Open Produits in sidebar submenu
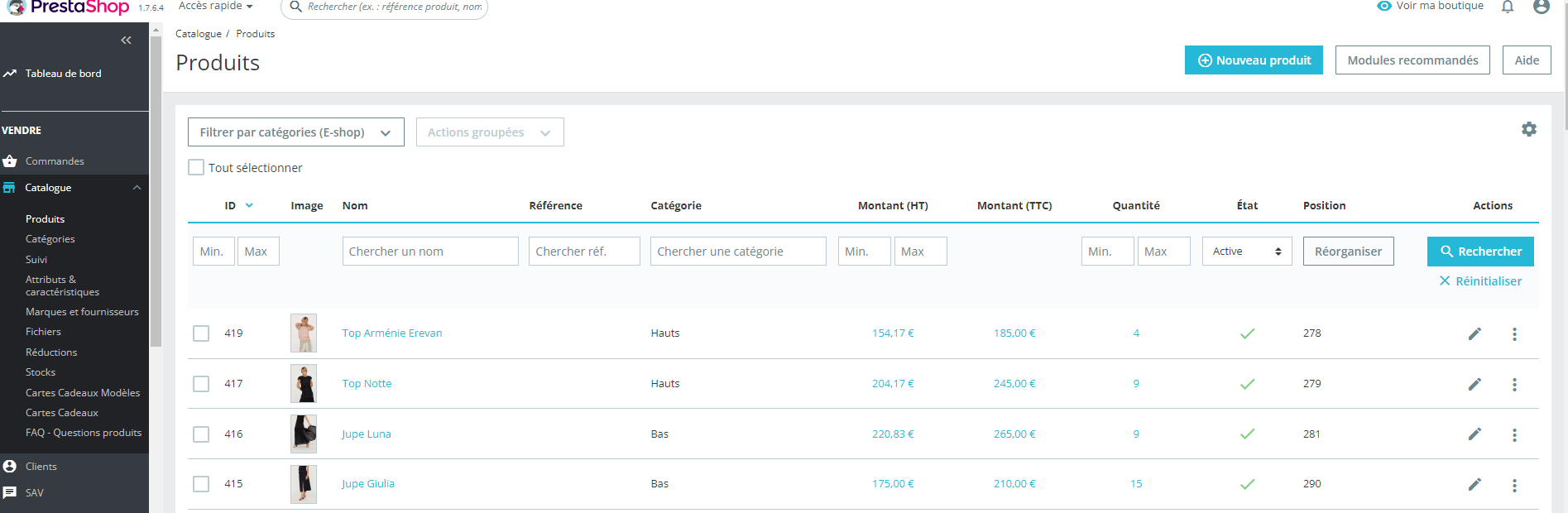The width and height of the screenshot is (1568, 513). click(45, 219)
